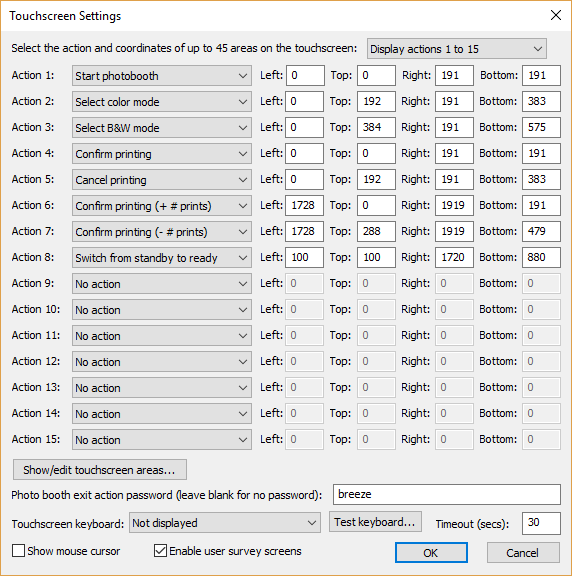Image resolution: width=572 pixels, height=576 pixels.
Task: Confirm settings with the OK button
Action: click(x=431, y=552)
